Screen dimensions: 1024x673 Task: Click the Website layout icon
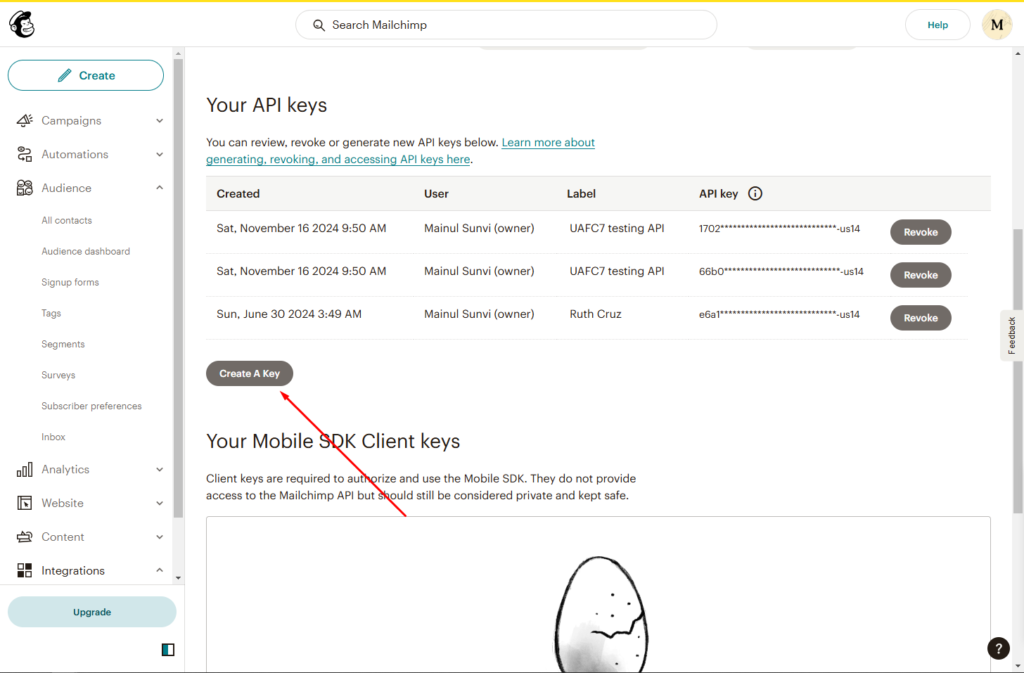pos(25,503)
